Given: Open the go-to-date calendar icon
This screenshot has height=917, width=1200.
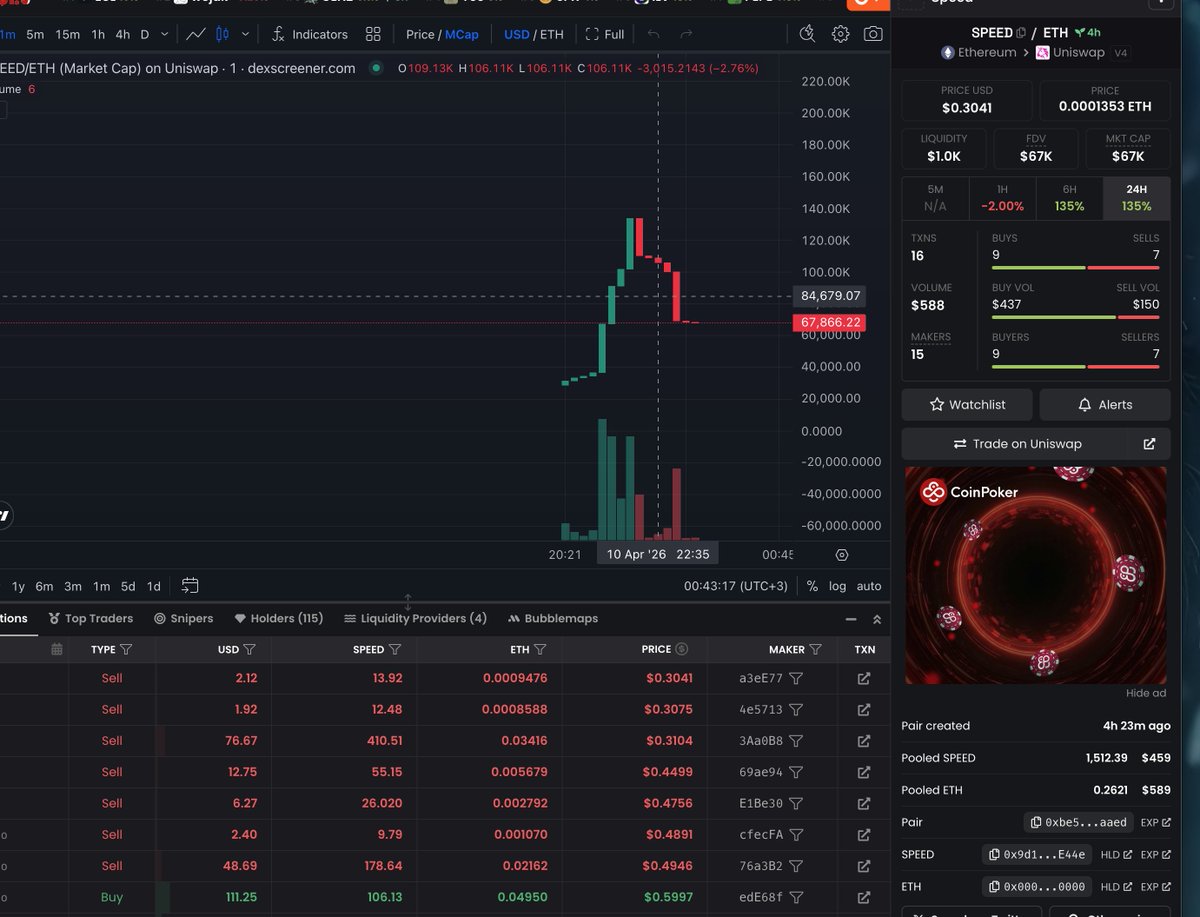Looking at the screenshot, I should (190, 586).
